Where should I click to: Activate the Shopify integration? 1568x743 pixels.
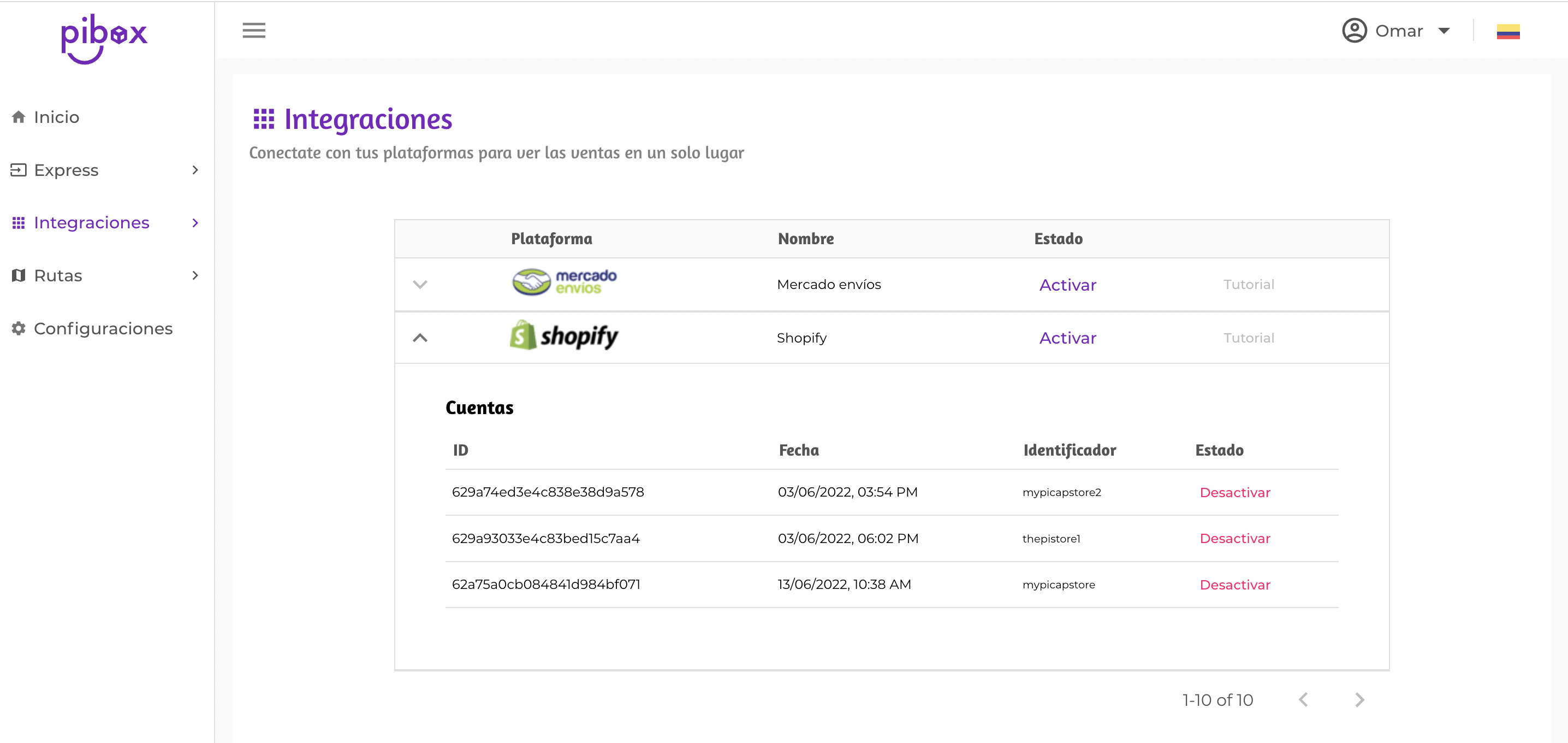[1068, 338]
